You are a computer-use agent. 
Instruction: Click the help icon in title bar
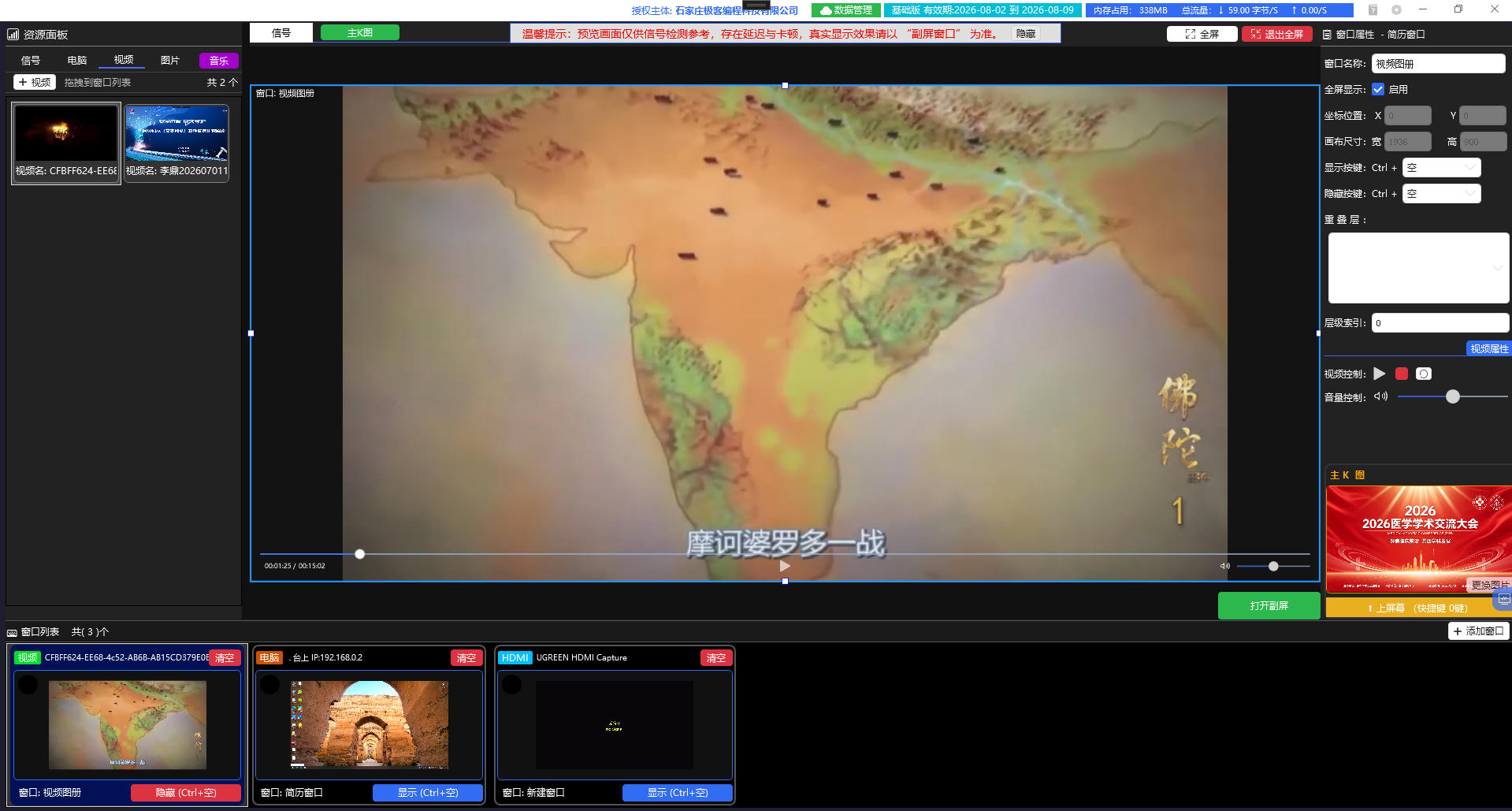pyautogui.click(x=1373, y=10)
